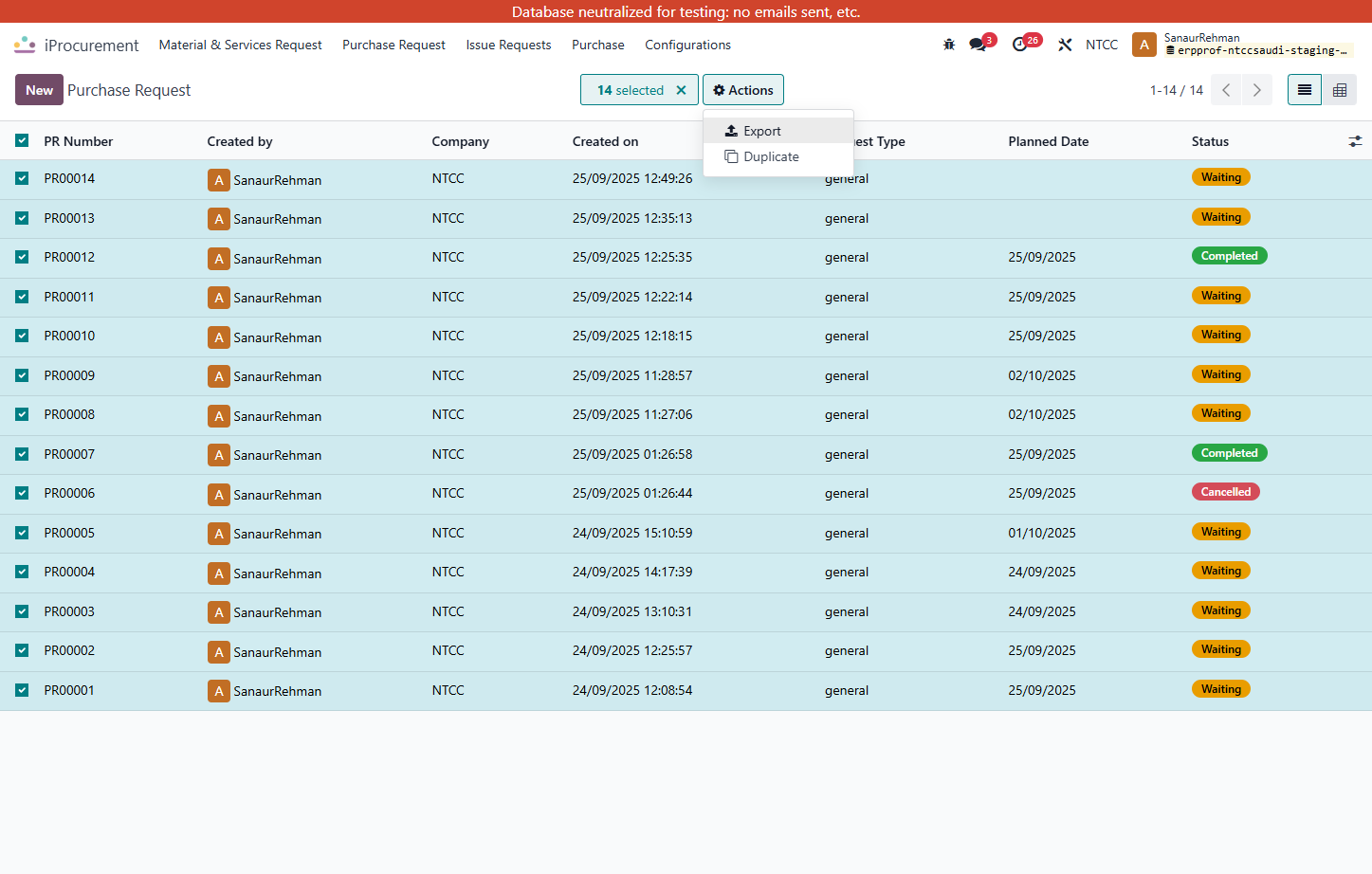The width and height of the screenshot is (1372, 874).
Task: Go to the previous page arrow
Action: click(1226, 90)
